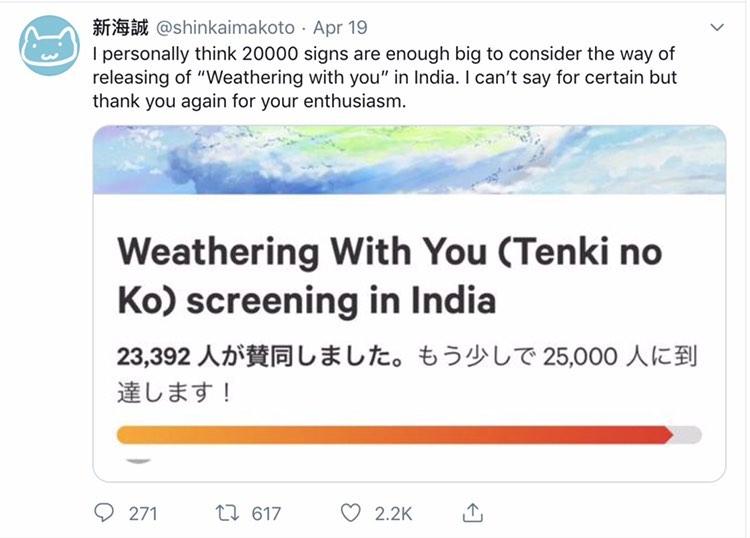Click the retweet arrows icon
Screen dimensions: 750x538
click(227, 513)
